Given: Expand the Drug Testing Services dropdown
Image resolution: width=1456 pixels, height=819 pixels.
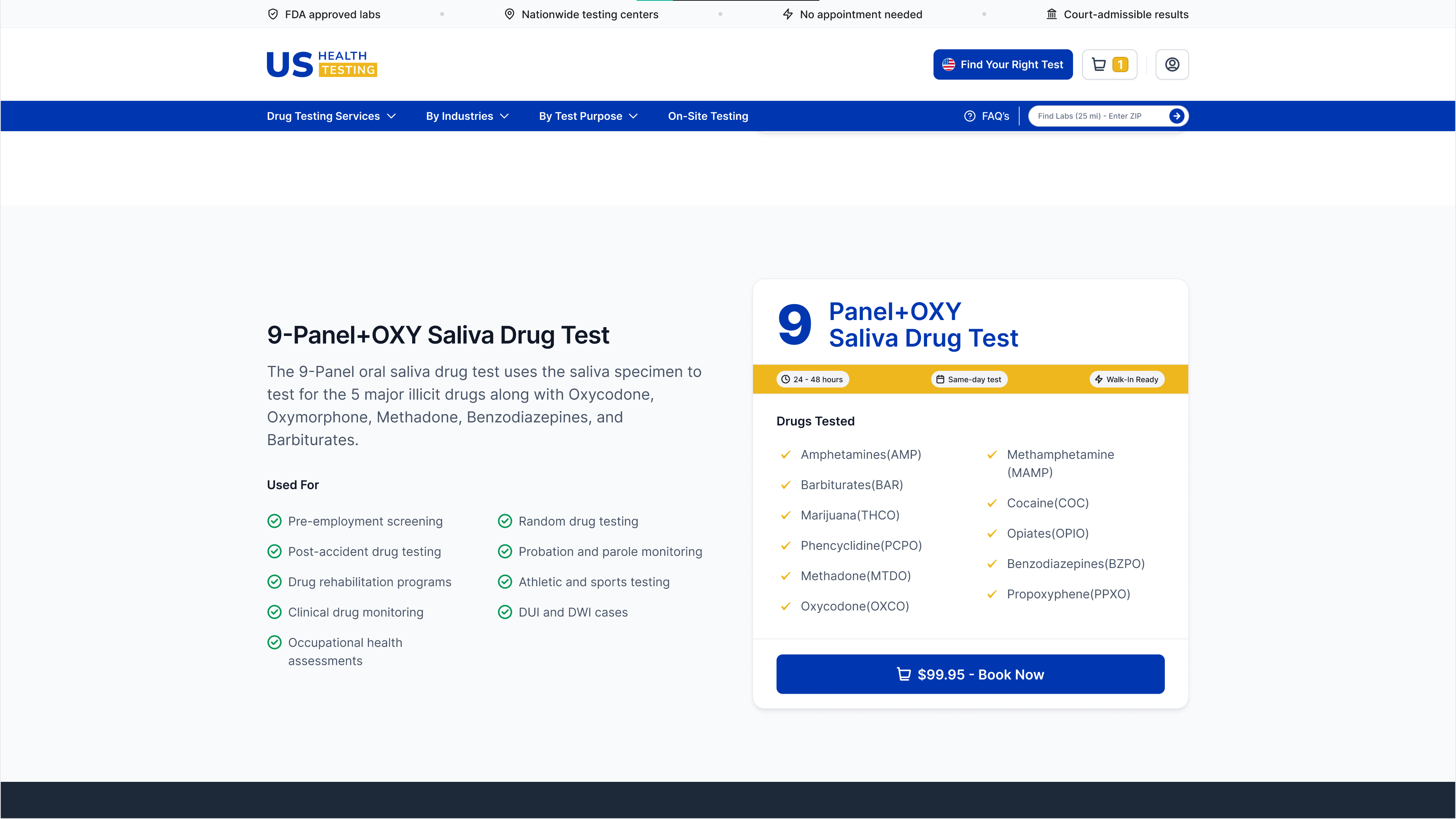Looking at the screenshot, I should pos(331,116).
